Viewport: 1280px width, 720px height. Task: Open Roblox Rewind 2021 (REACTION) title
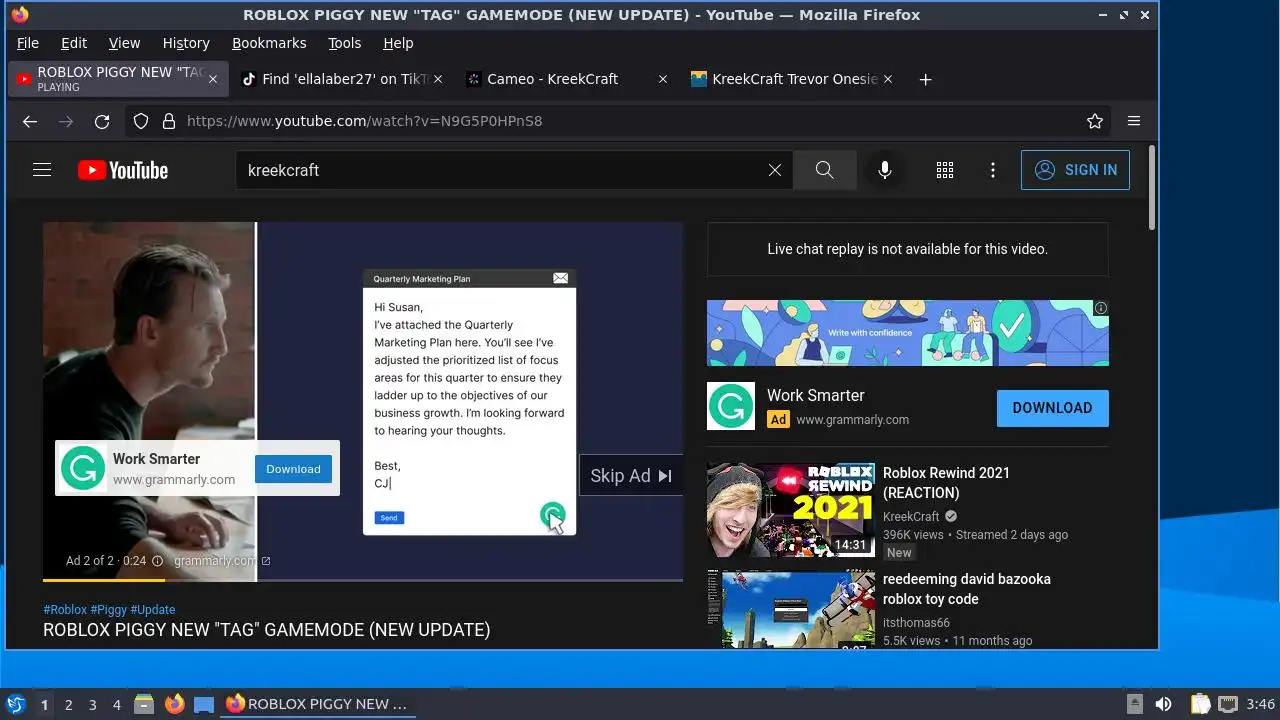pos(946,483)
